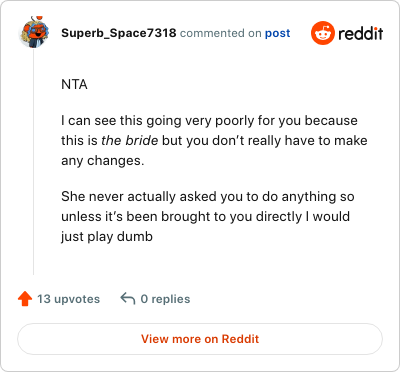Viewport: 400px width, 372px height.
Task: Click the "I can see this going" line
Action: tap(209, 121)
